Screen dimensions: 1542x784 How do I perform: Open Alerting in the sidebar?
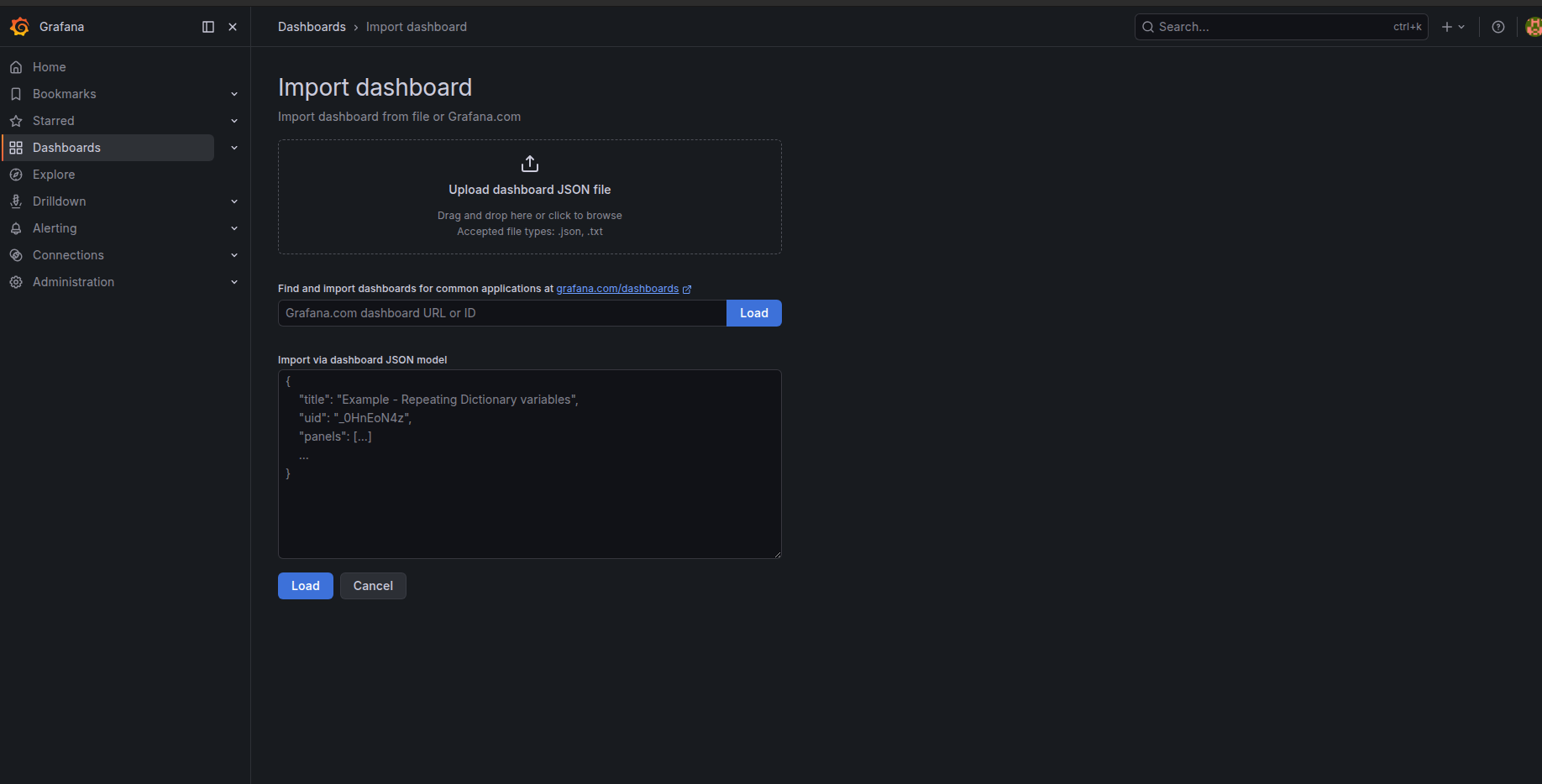point(55,228)
